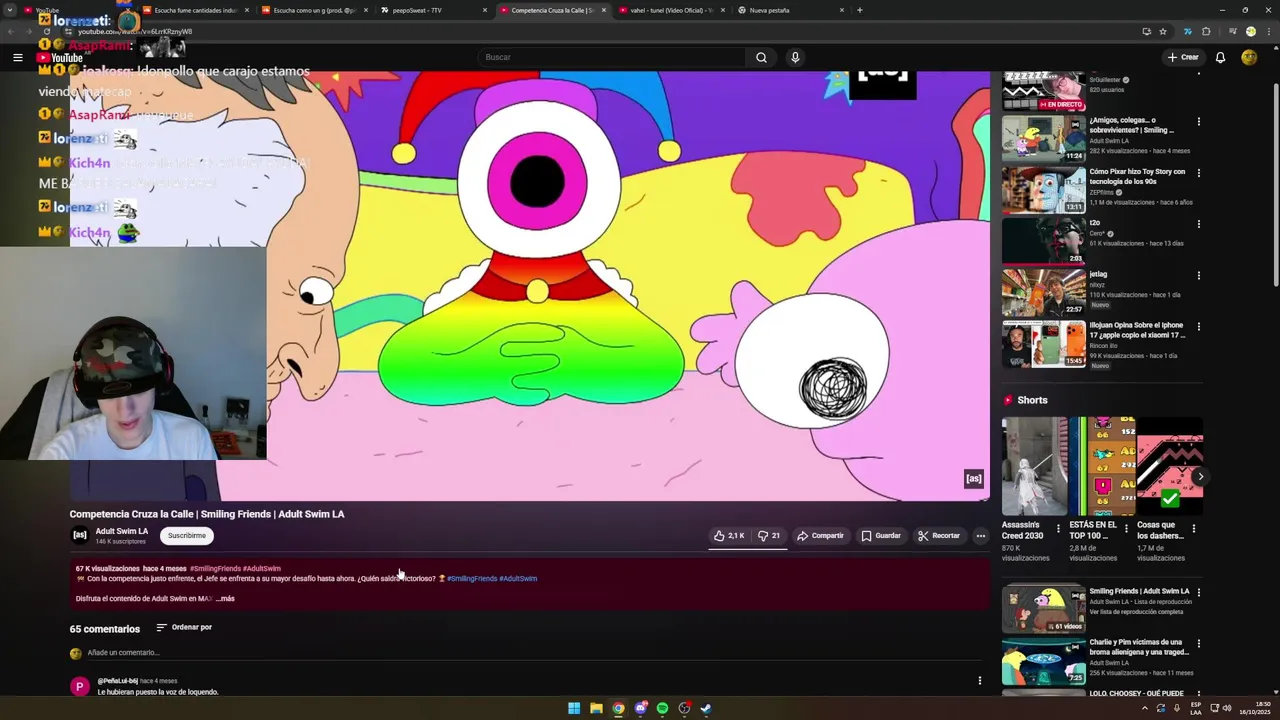Open 'ESTÁS EN EL TOP 100' short thumbnail

(x=1102, y=465)
